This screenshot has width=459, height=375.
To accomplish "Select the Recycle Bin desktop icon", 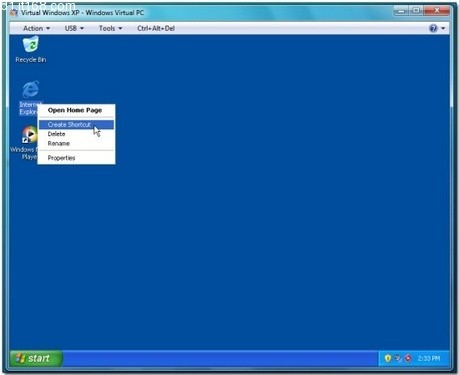I will tap(31, 49).
